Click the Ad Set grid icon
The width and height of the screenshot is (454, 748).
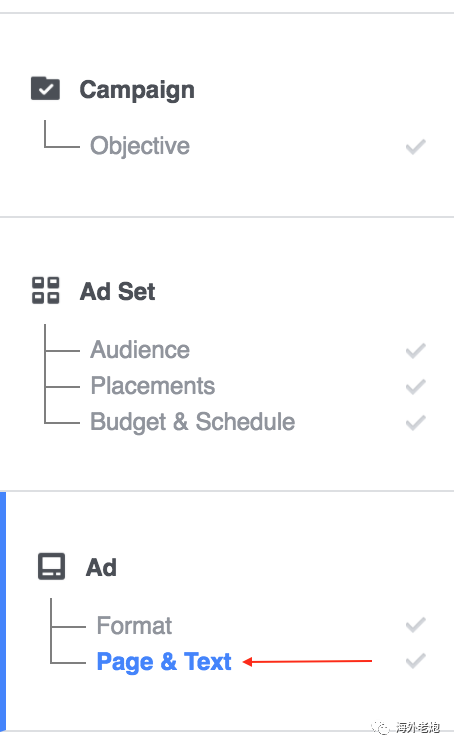(x=46, y=291)
